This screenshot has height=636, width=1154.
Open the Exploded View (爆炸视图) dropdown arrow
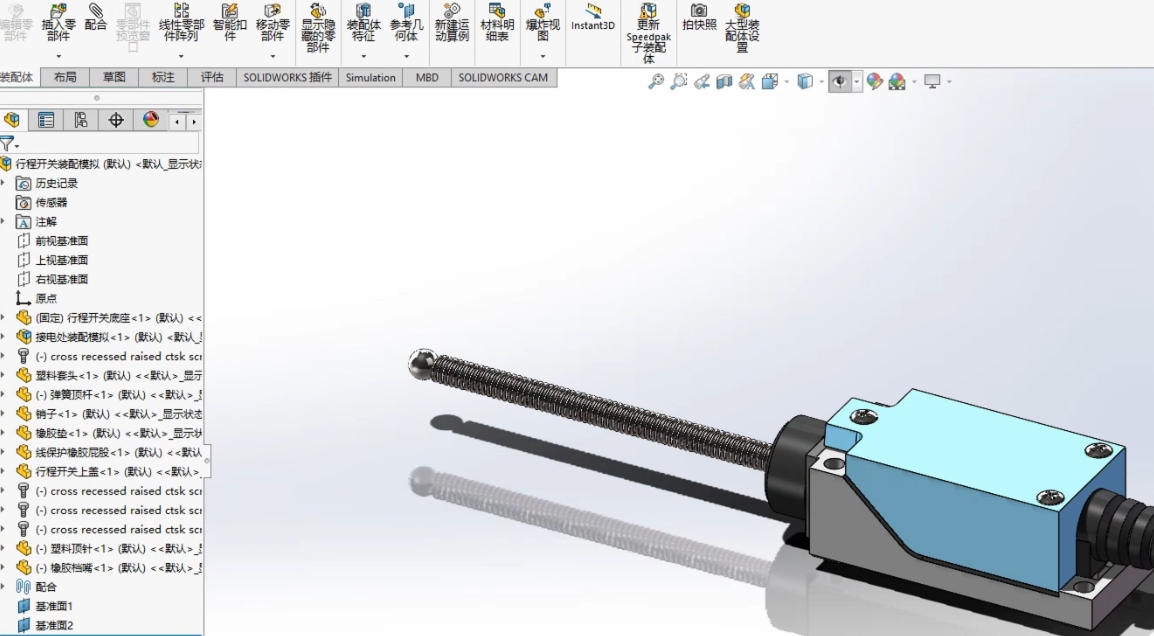point(543,57)
